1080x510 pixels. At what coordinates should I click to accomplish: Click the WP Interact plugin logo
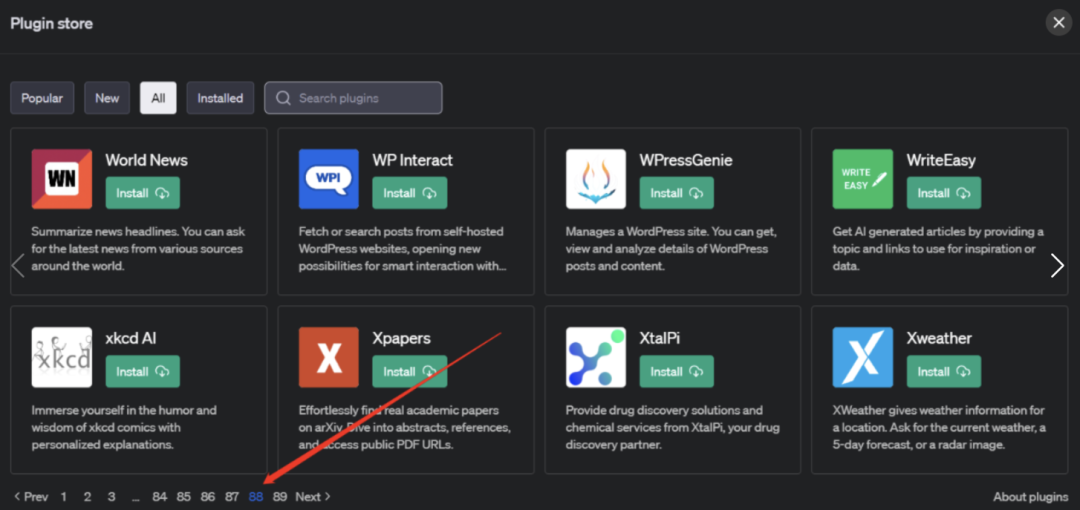tap(329, 178)
